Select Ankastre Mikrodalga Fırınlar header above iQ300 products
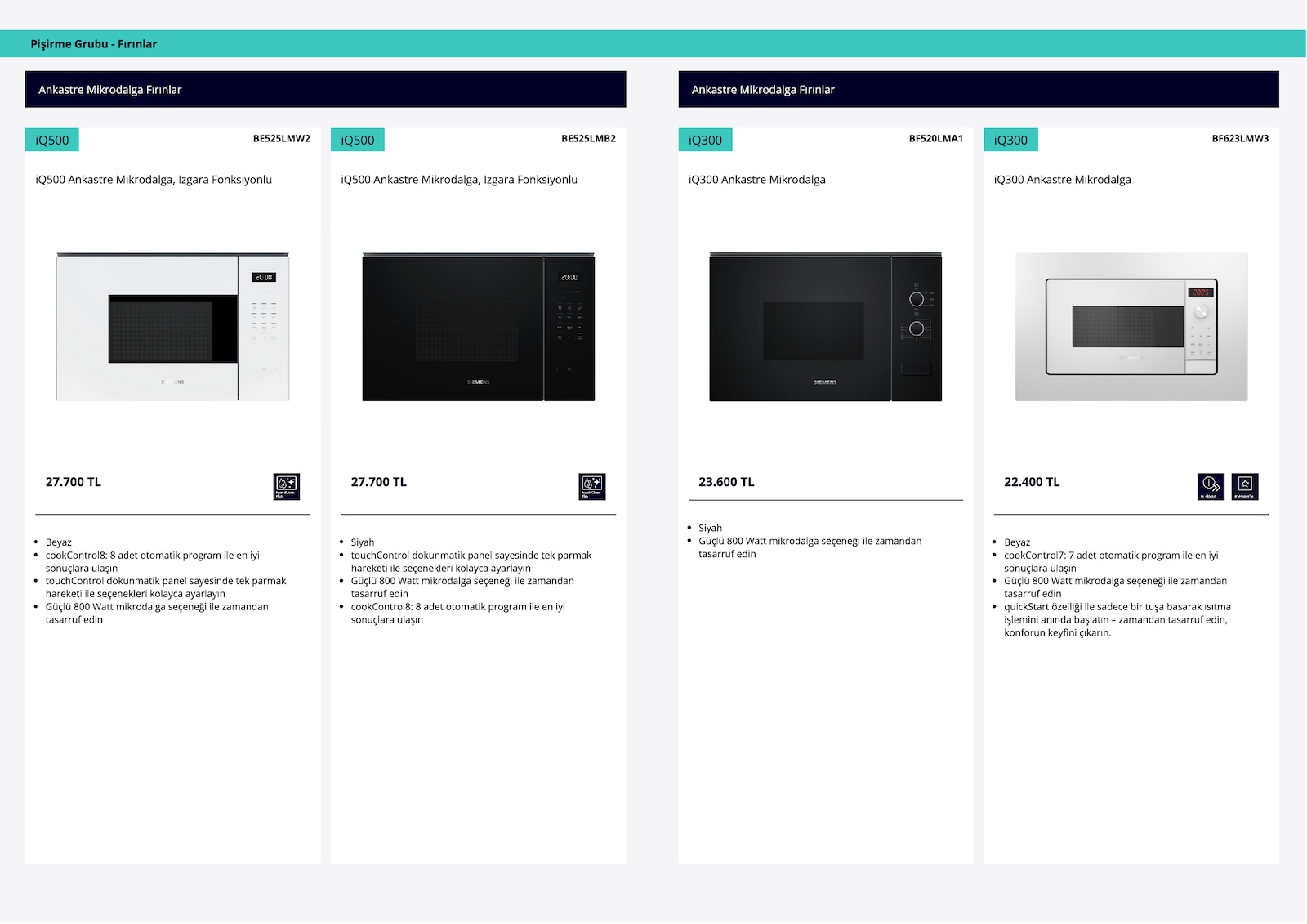The width and height of the screenshot is (1307, 924). [979, 89]
